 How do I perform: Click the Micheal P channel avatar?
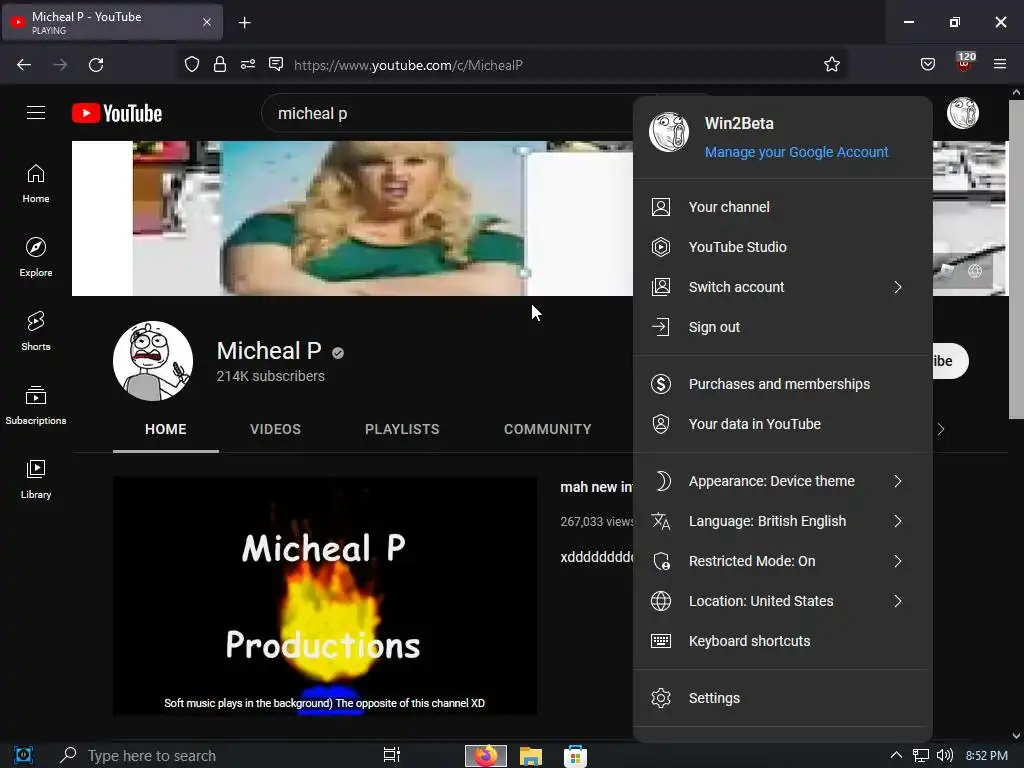pyautogui.click(x=153, y=360)
